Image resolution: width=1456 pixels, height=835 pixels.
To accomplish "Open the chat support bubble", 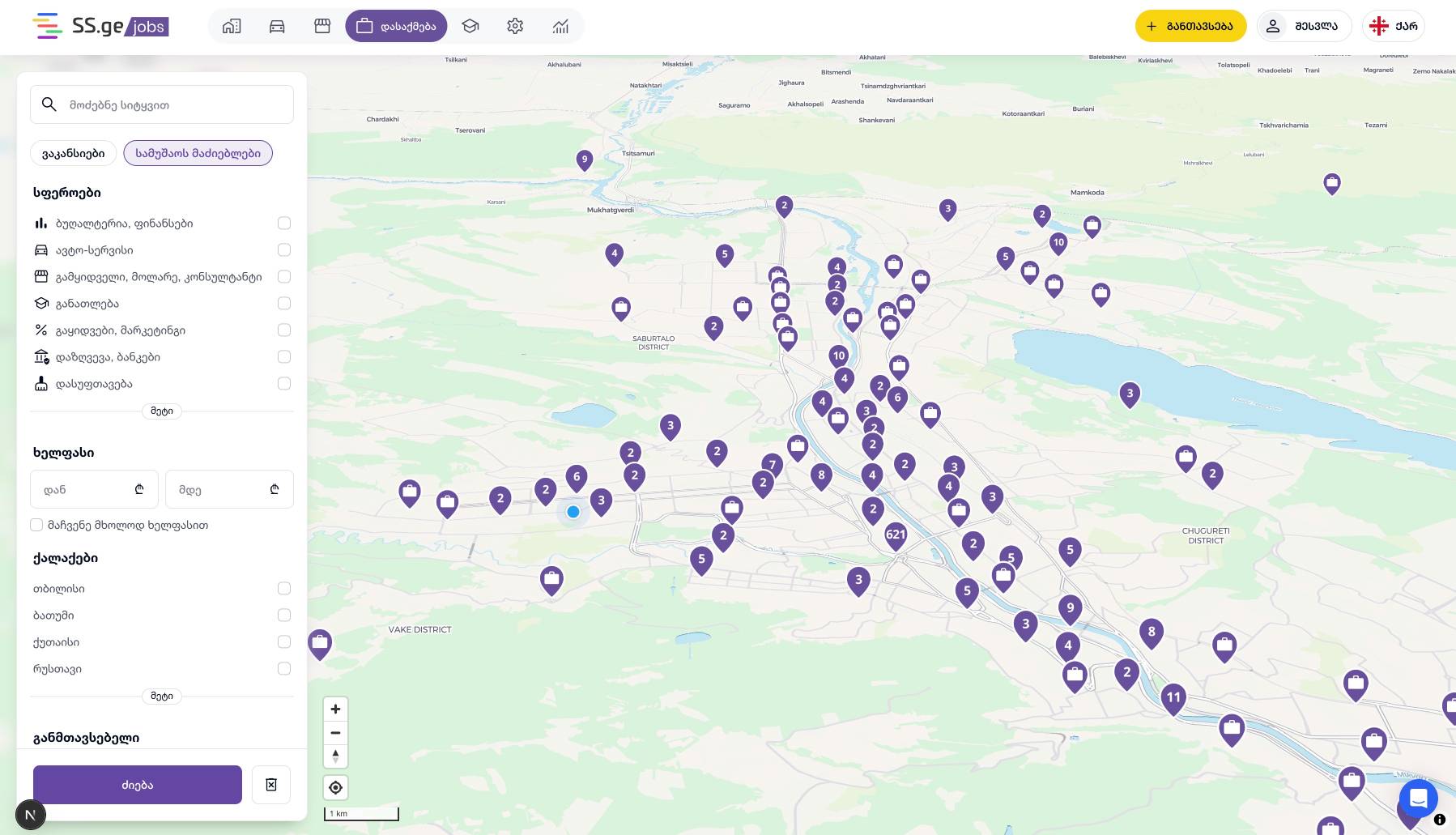I will tap(1418, 799).
